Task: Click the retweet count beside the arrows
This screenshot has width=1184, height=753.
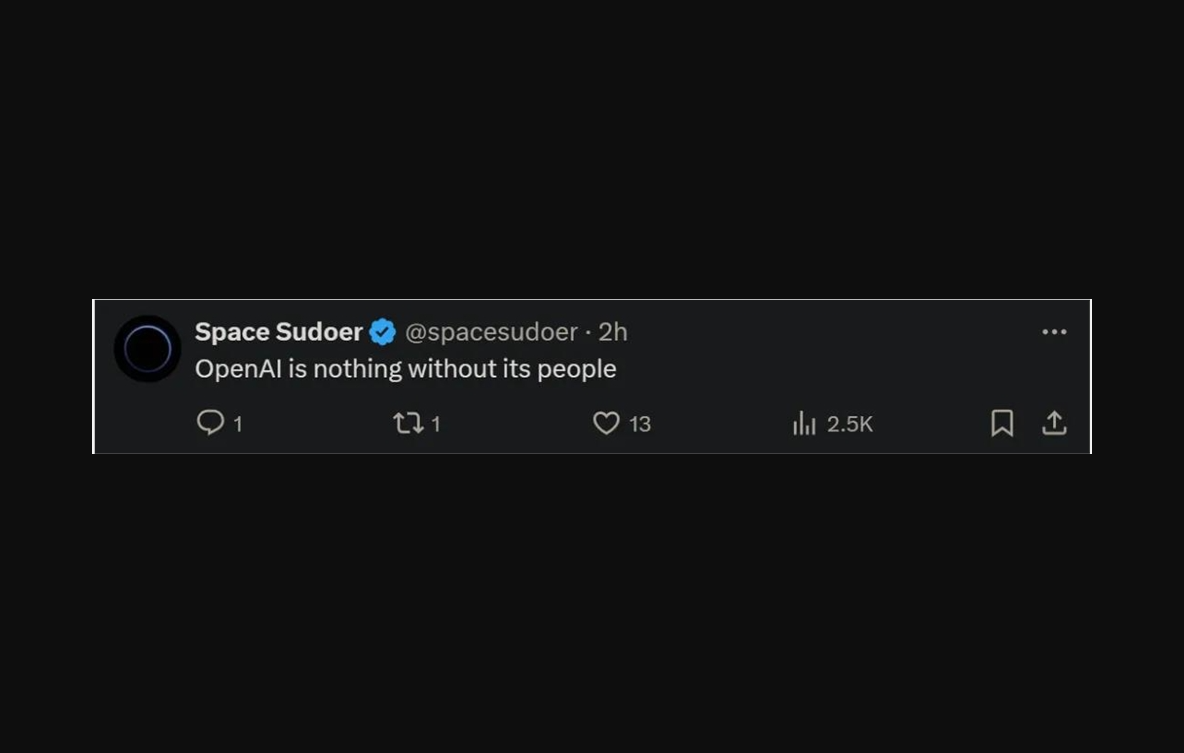Action: 436,425
